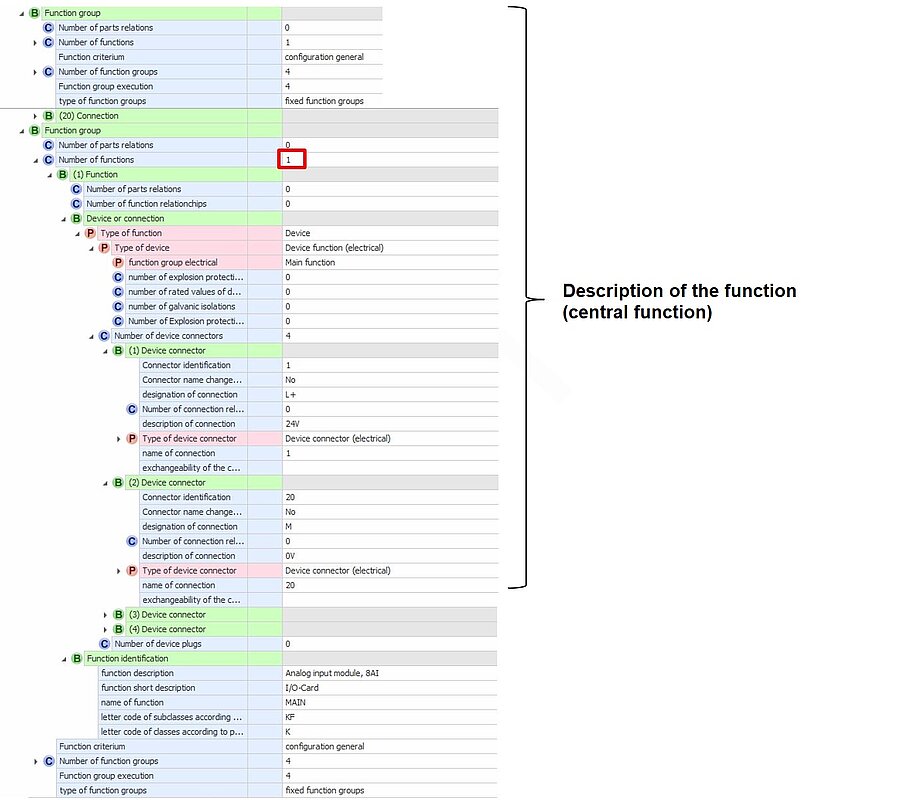The height and width of the screenshot is (800, 917).
Task: Click the P icon of function group electrical
Action: point(118,263)
